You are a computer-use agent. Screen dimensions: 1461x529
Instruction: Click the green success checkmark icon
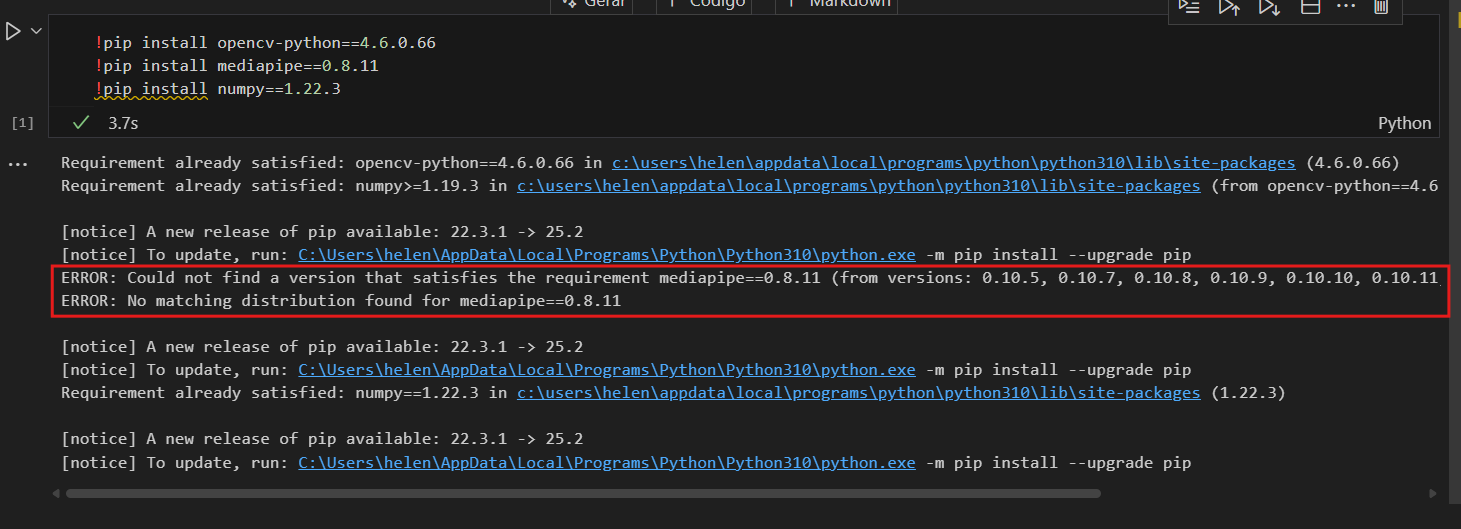[82, 123]
